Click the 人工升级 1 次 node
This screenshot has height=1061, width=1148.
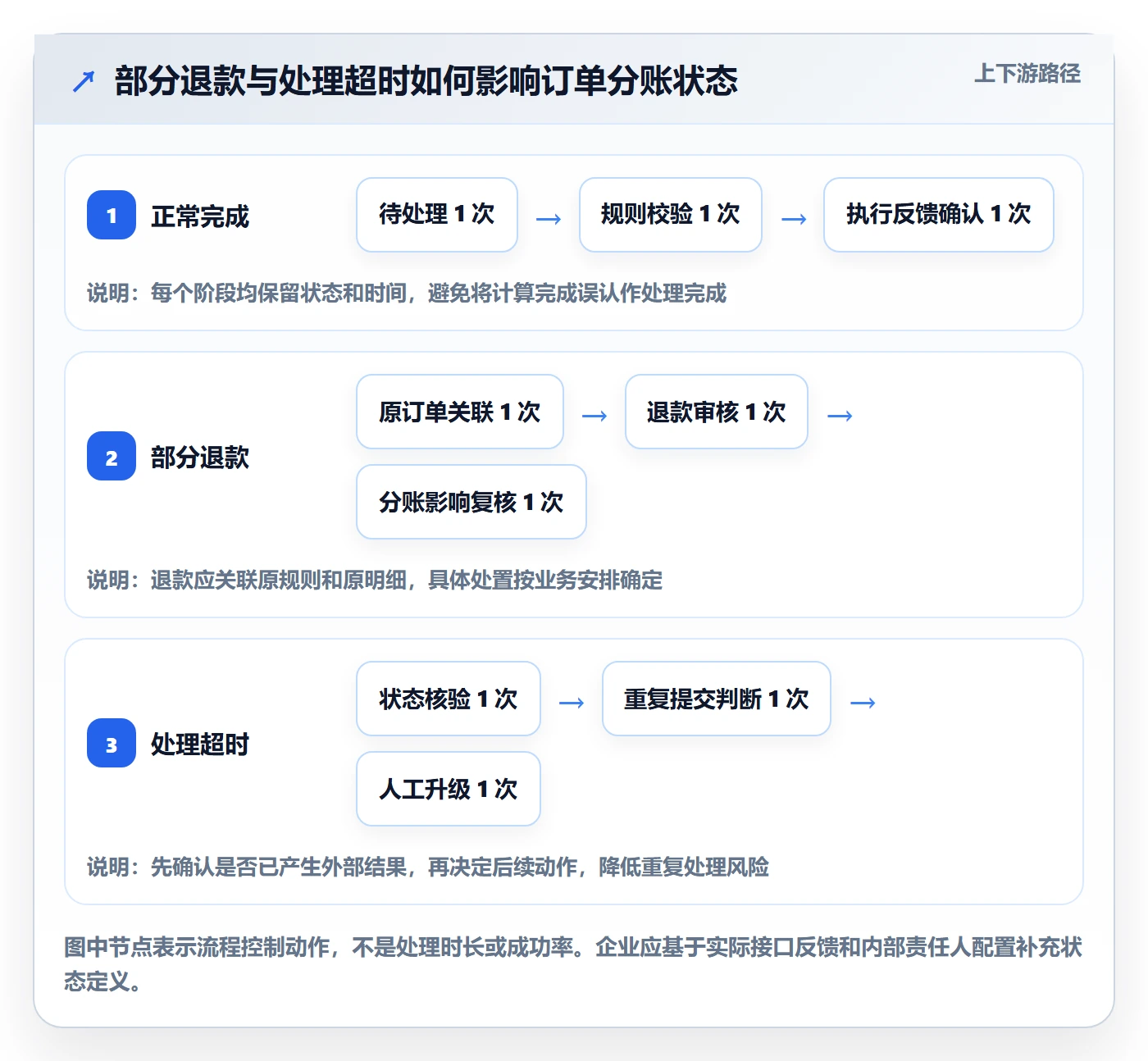(x=449, y=789)
